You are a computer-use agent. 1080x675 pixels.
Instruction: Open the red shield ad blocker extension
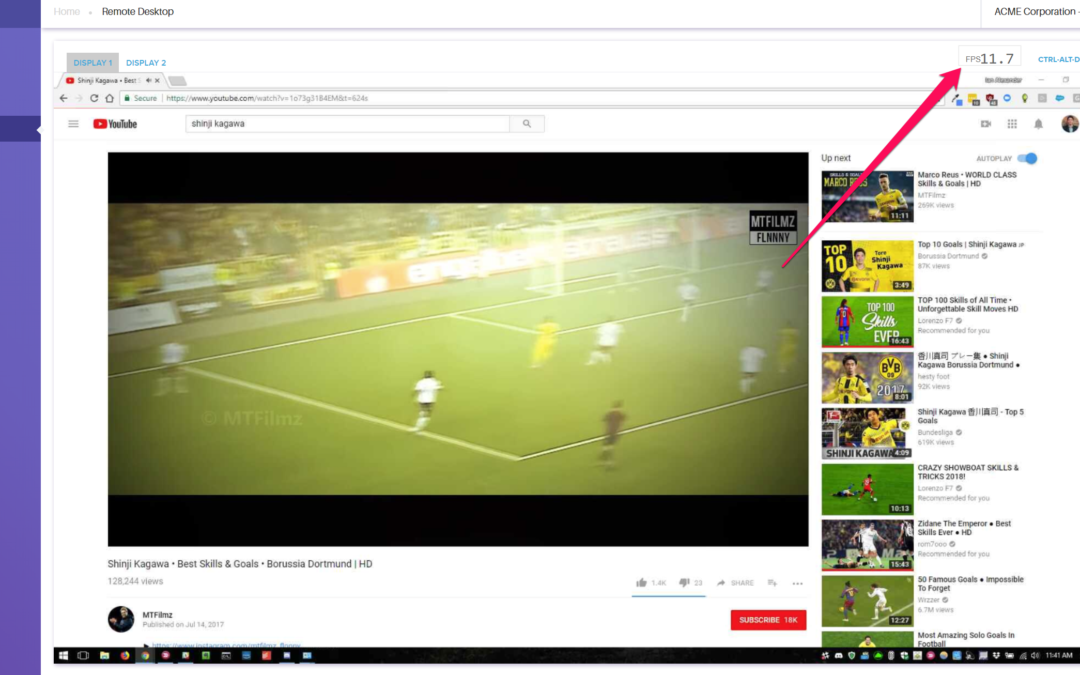tap(990, 99)
